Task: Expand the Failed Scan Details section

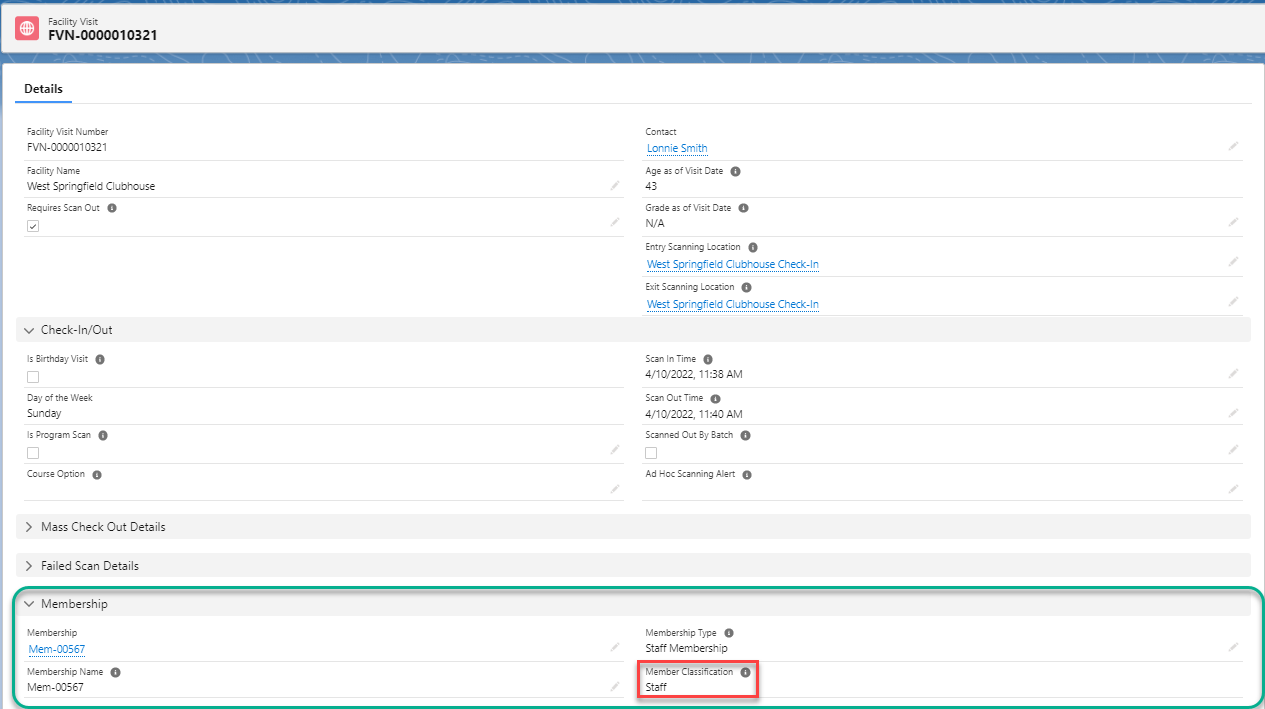Action: point(30,566)
